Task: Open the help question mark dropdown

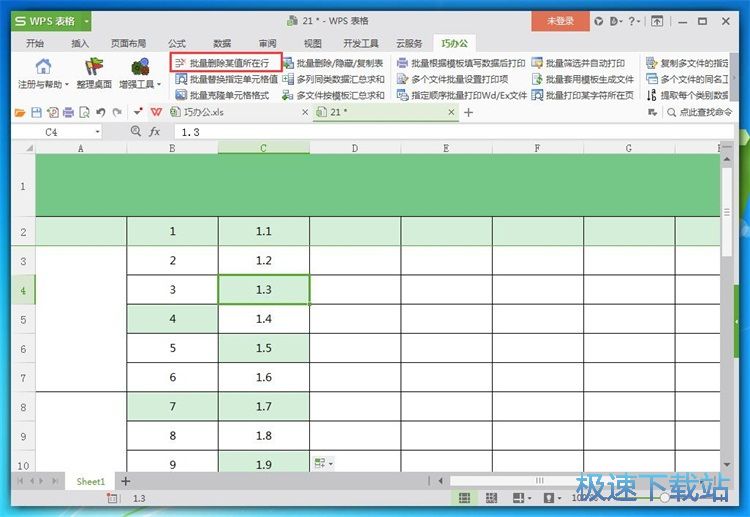Action: [x=634, y=21]
